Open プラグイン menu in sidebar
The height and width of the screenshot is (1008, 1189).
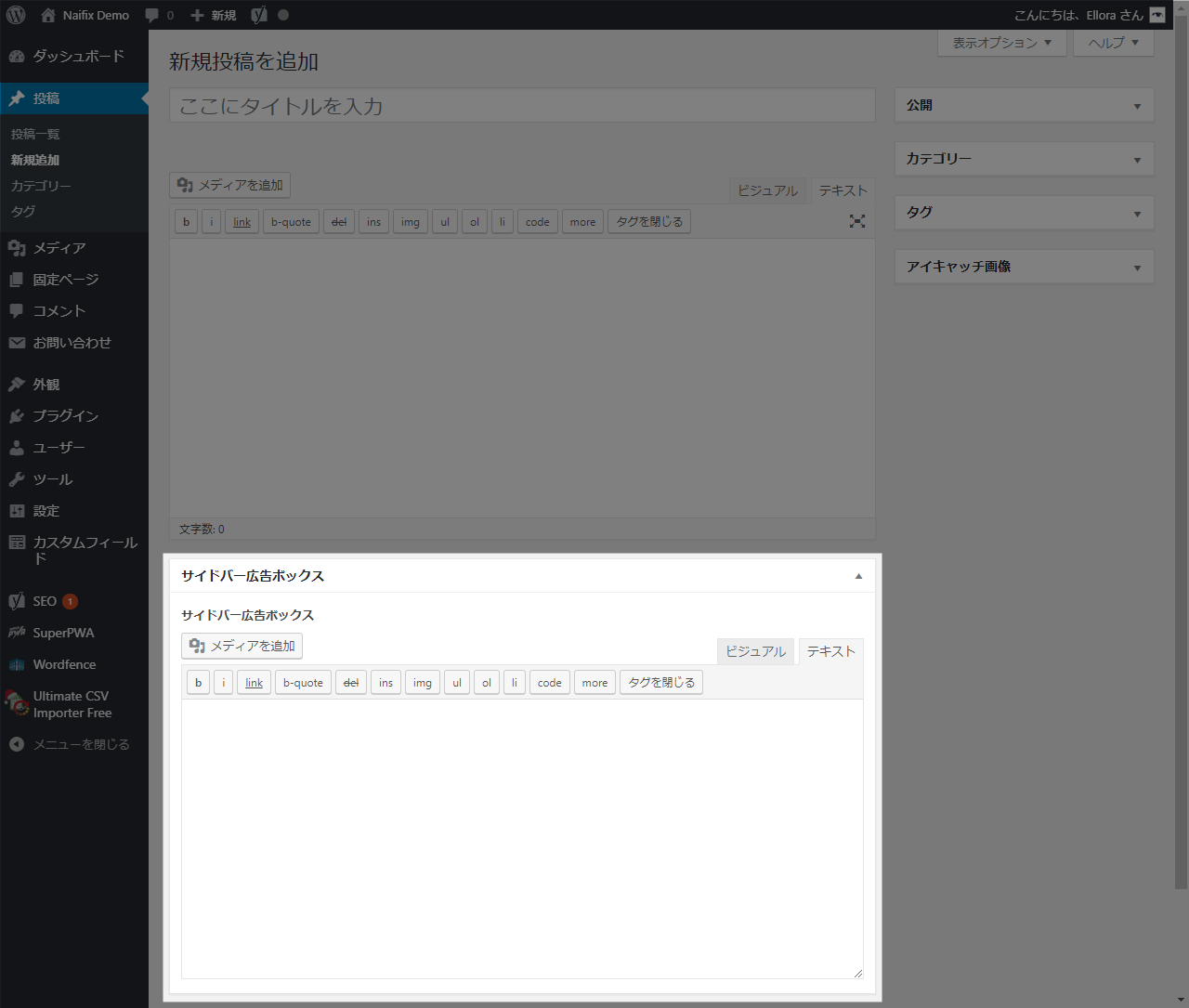pyautogui.click(x=74, y=416)
